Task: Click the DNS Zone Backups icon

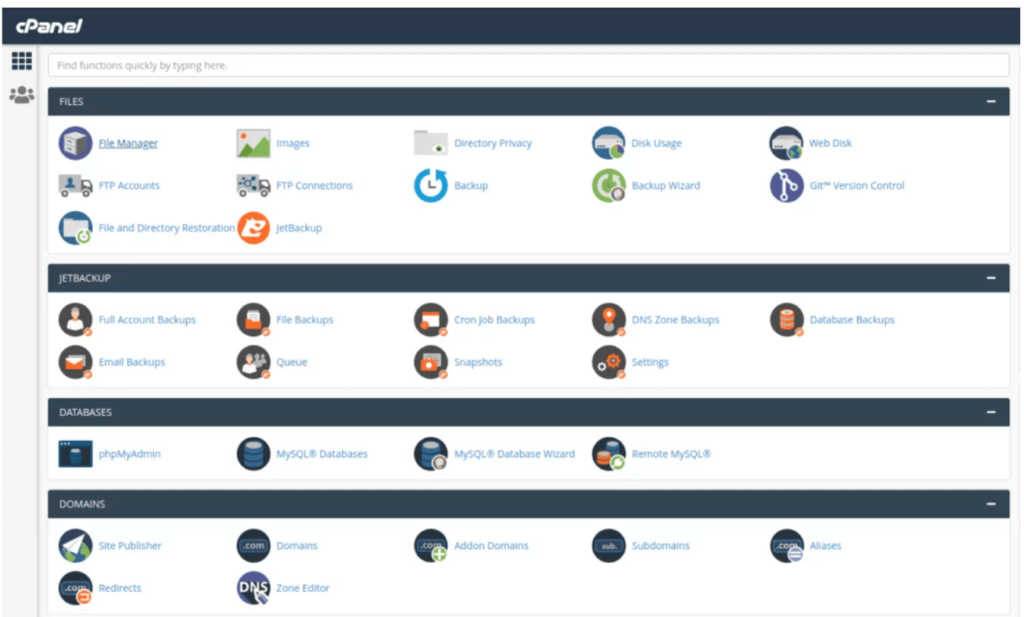Action: click(x=608, y=320)
